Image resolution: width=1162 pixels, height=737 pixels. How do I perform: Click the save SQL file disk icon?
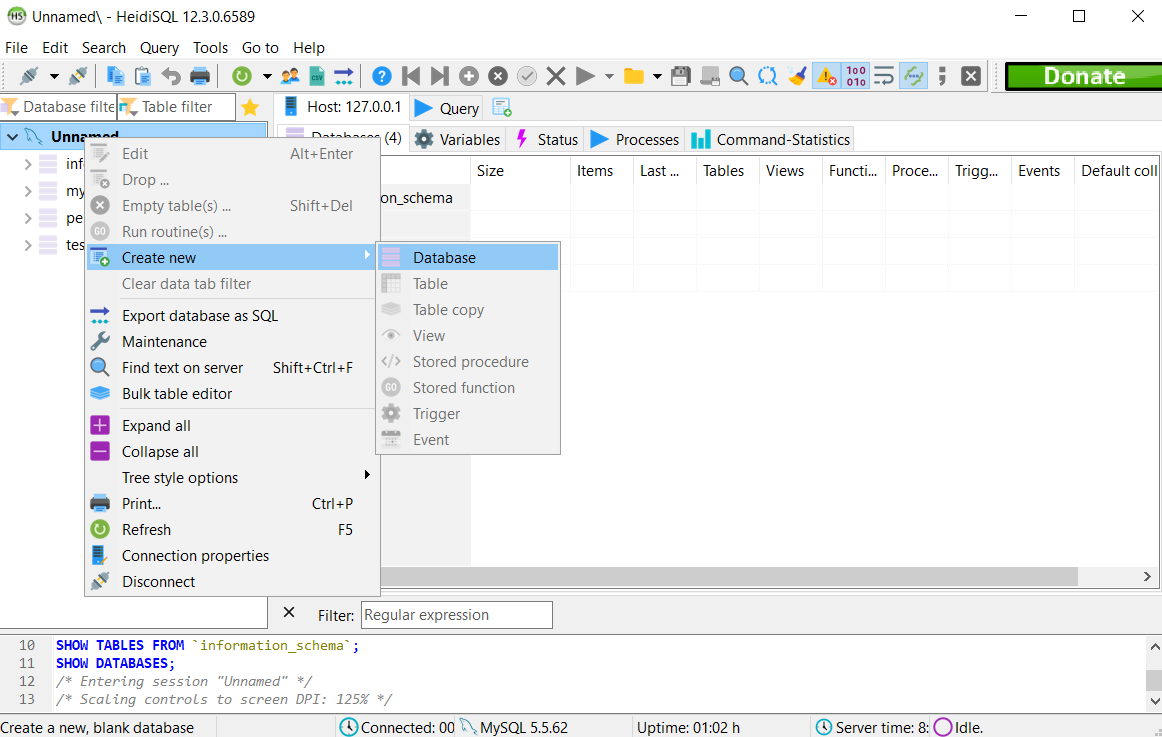point(680,76)
